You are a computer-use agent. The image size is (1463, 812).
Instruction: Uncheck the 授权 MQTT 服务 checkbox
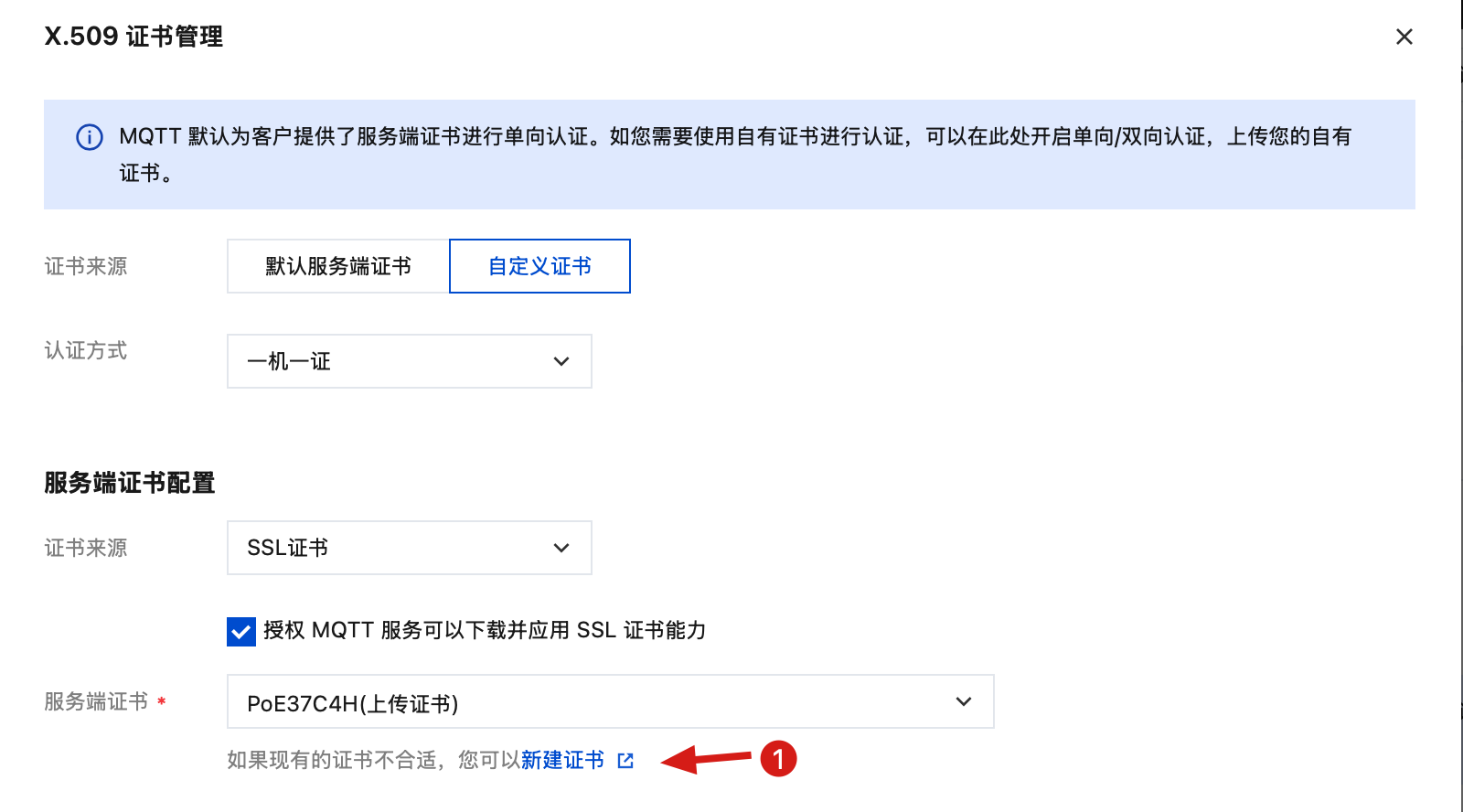click(241, 631)
